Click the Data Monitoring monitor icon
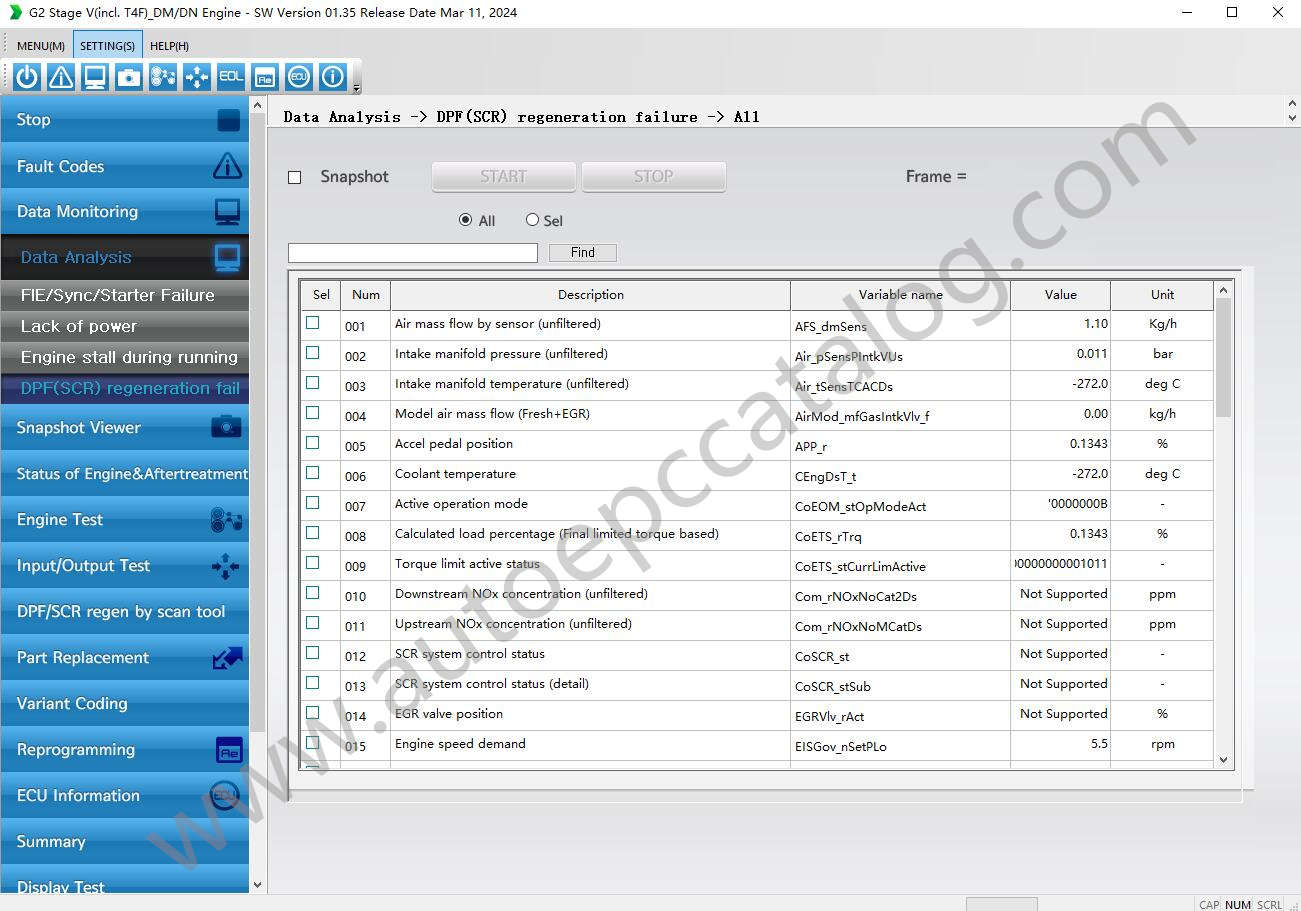The image size is (1301, 911). coord(94,76)
